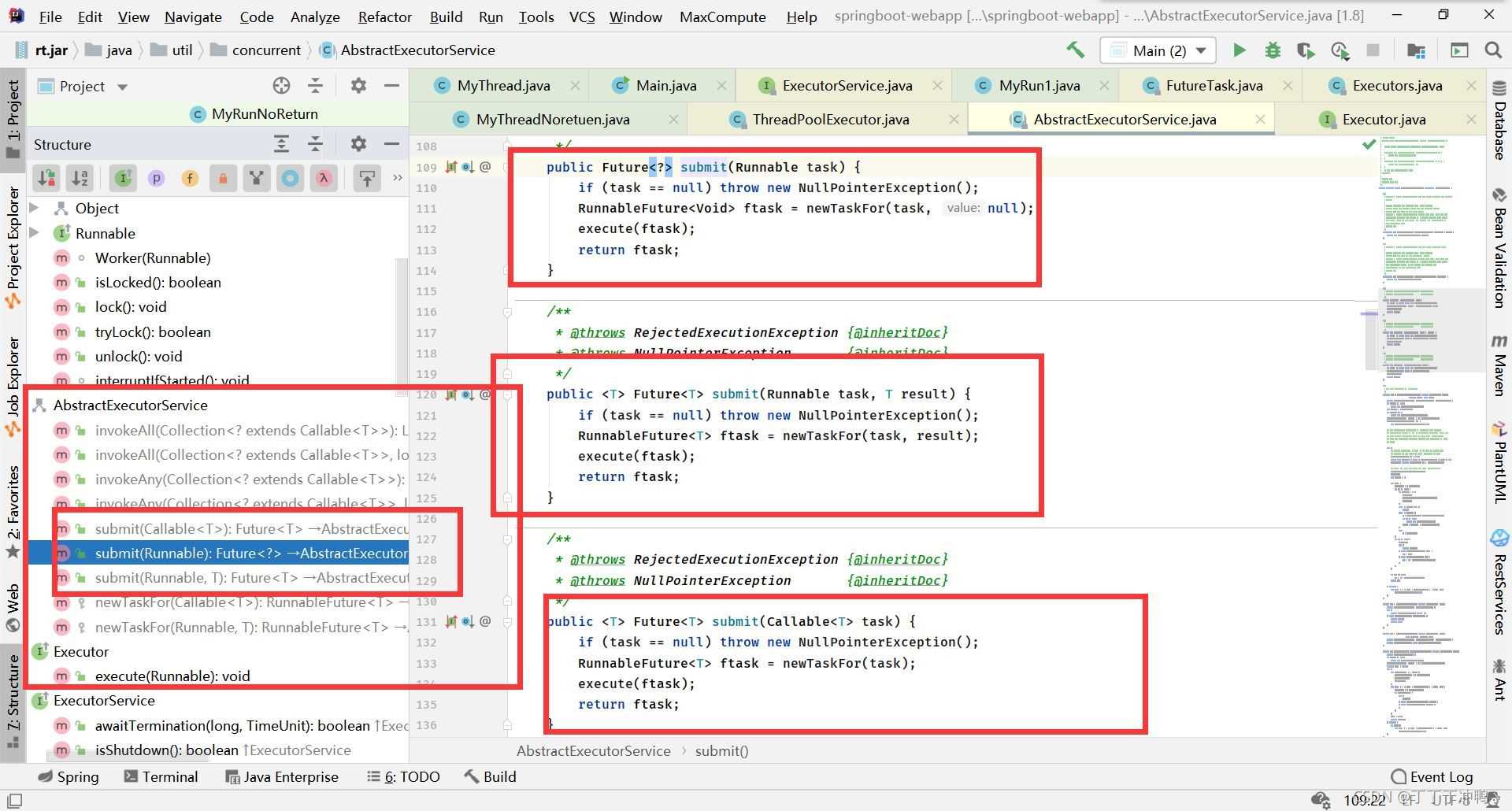Open the Refactor menu
The height and width of the screenshot is (811, 1512).
coord(384,17)
